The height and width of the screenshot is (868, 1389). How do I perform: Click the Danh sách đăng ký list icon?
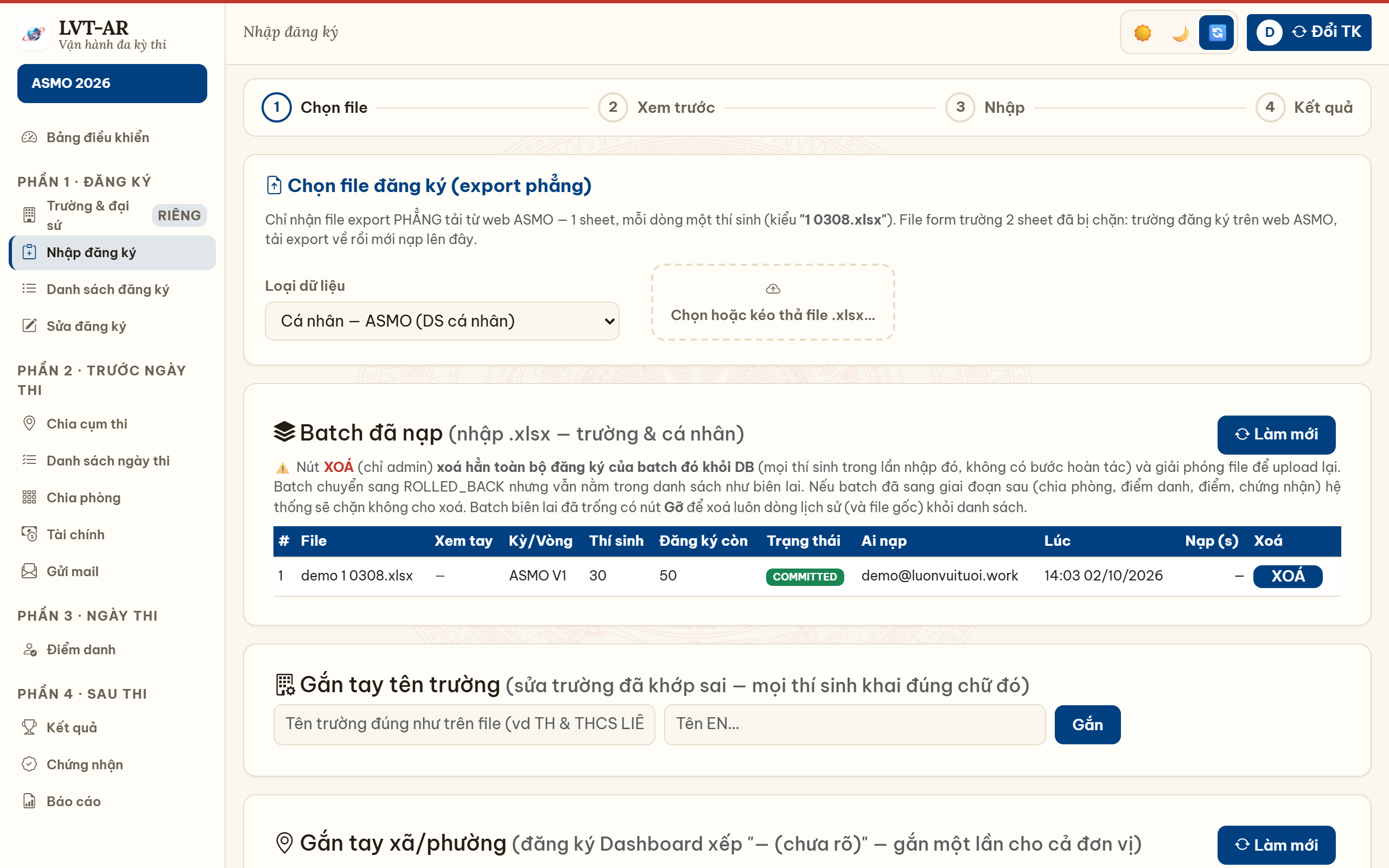(x=29, y=289)
